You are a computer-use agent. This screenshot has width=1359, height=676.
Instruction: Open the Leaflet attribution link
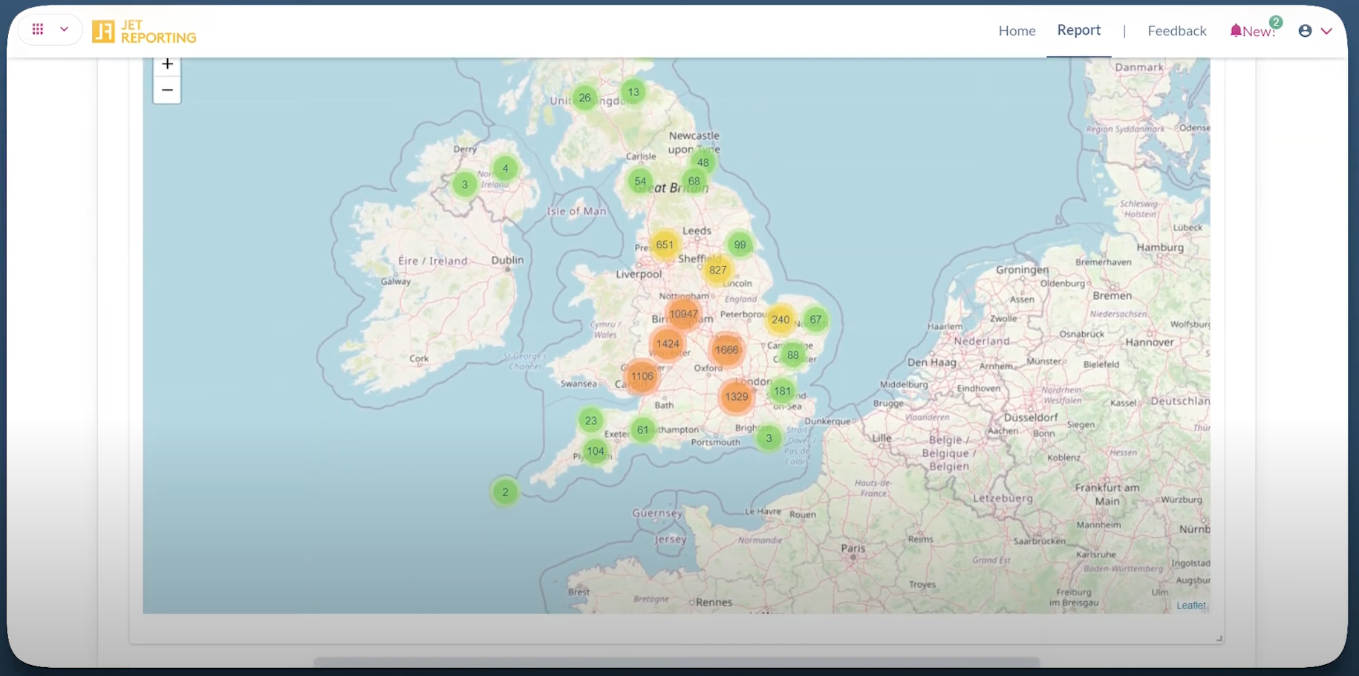pos(1190,605)
